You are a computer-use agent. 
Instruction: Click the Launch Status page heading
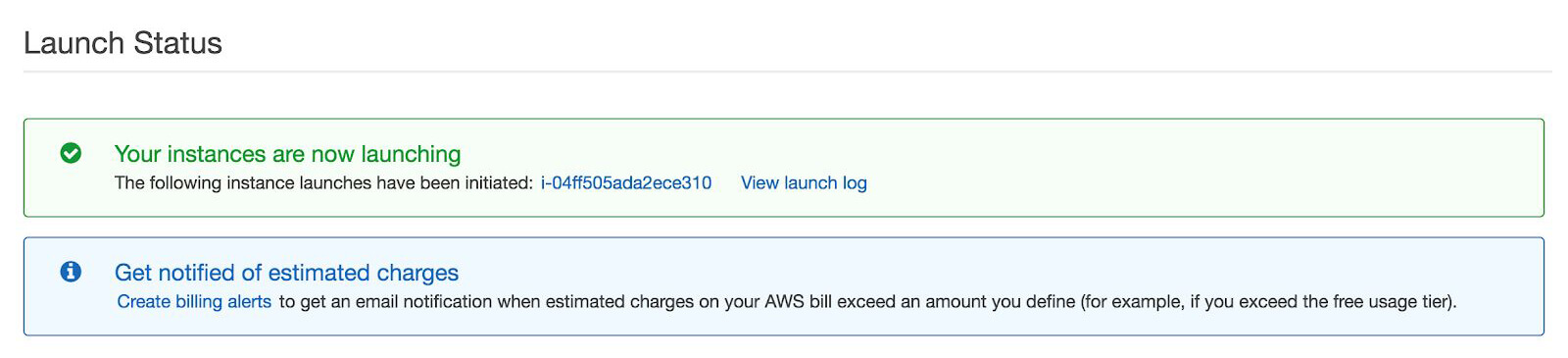pos(122,43)
